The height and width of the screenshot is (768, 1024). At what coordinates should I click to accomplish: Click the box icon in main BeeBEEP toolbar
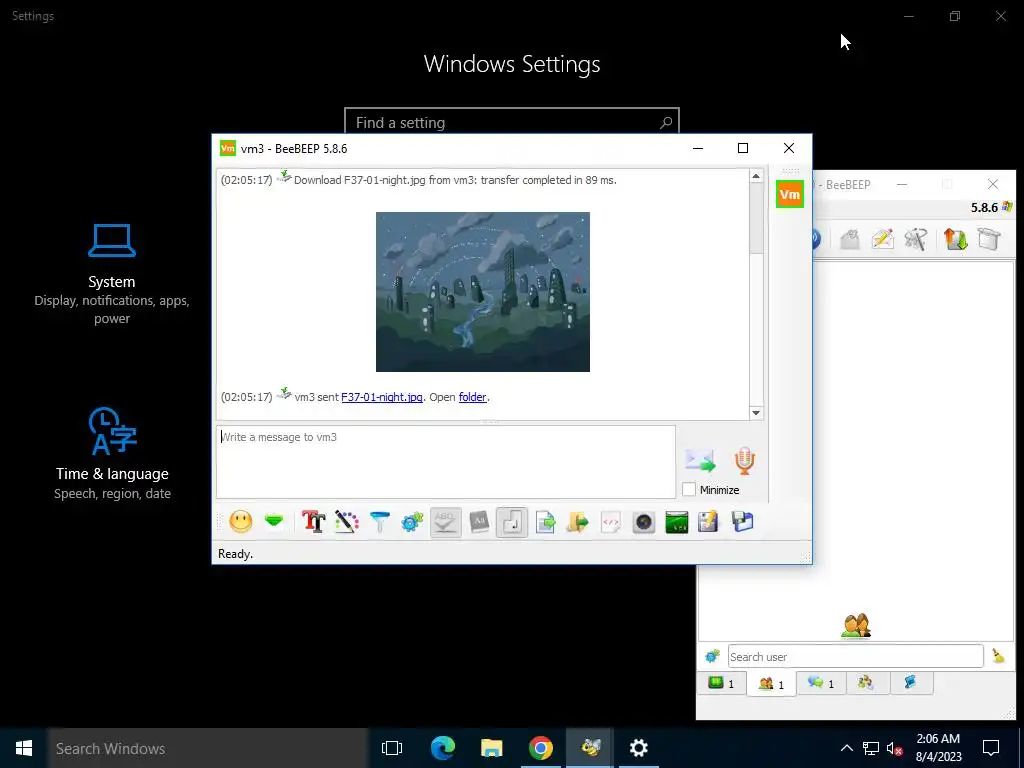pyautogui.click(x=989, y=239)
